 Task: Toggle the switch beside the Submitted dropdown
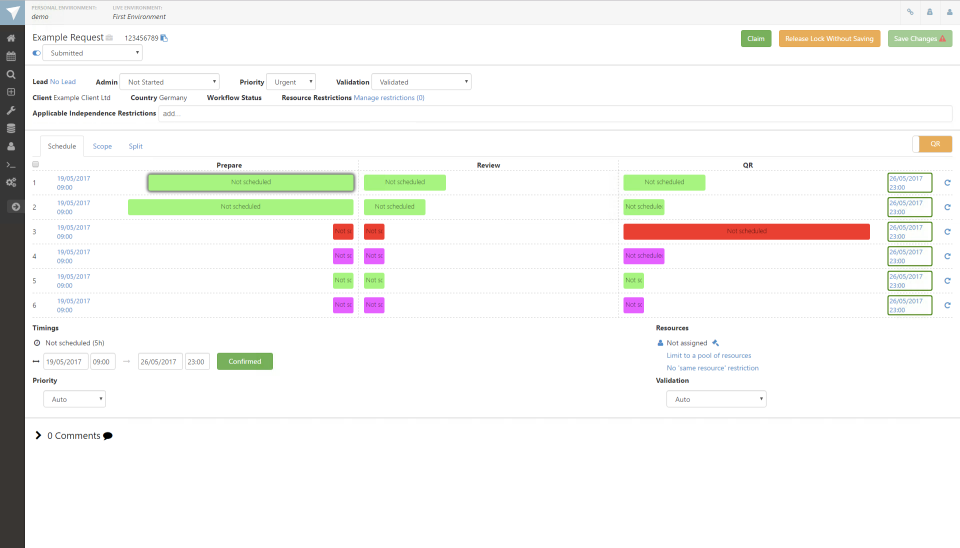37,53
